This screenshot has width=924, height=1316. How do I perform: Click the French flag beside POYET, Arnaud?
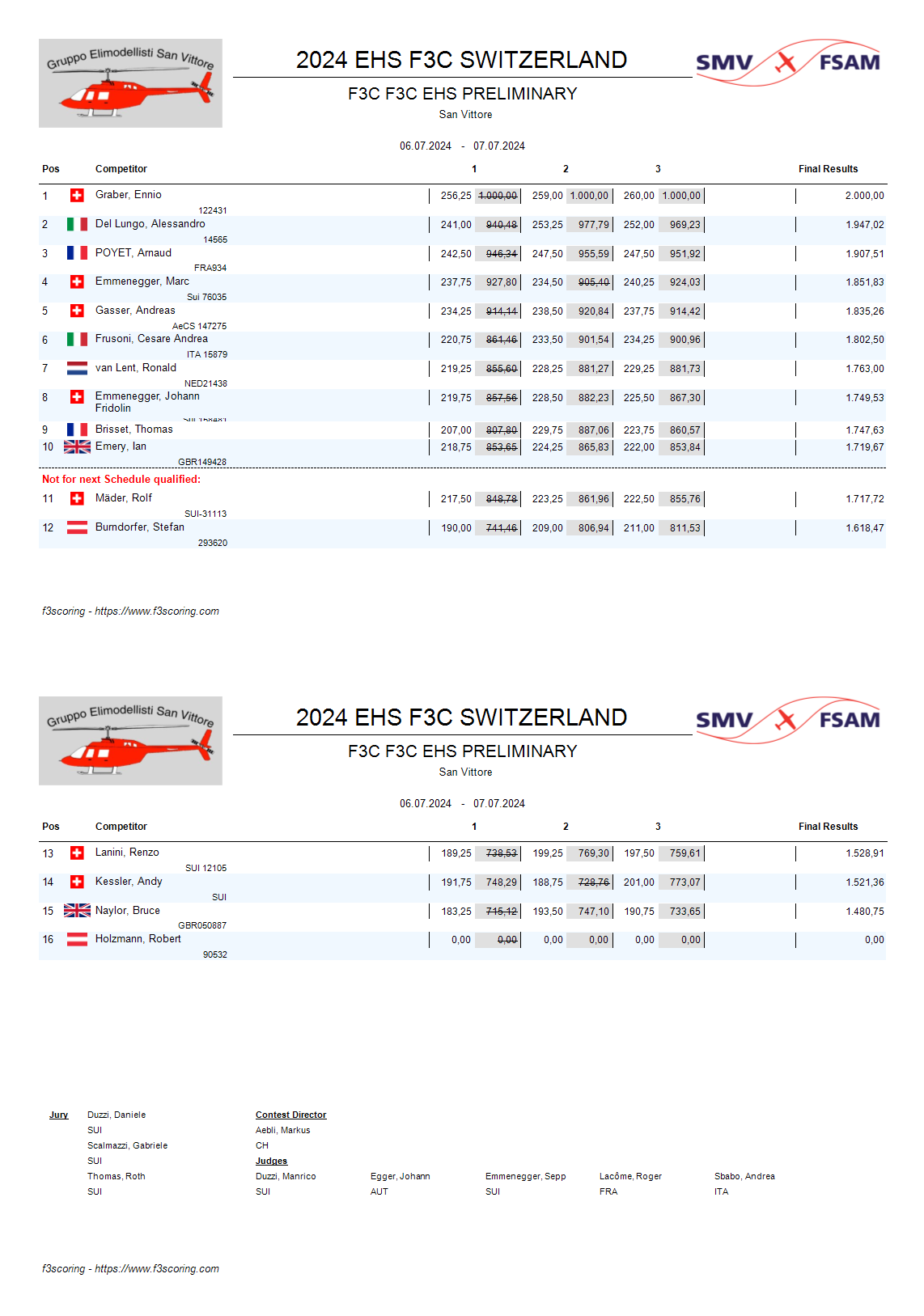point(77,253)
